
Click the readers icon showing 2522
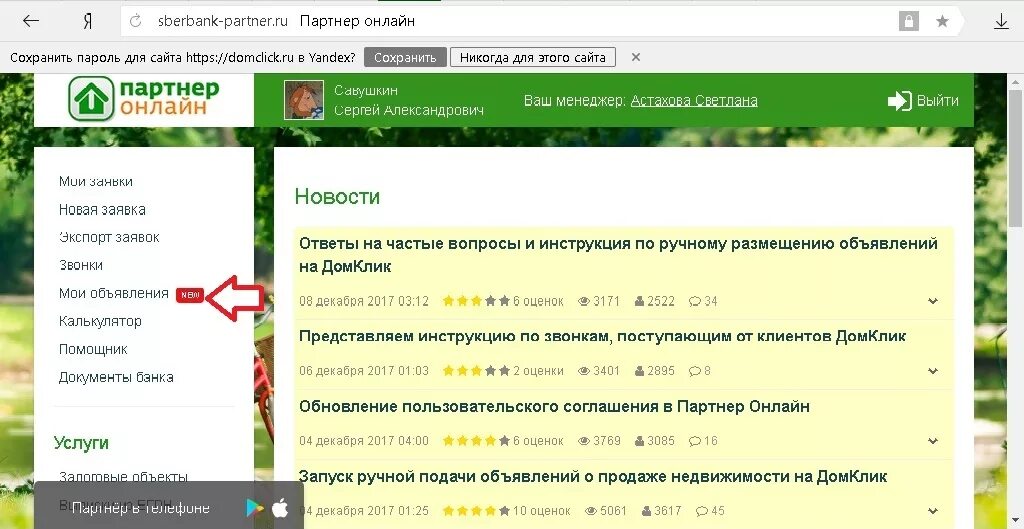pos(640,301)
